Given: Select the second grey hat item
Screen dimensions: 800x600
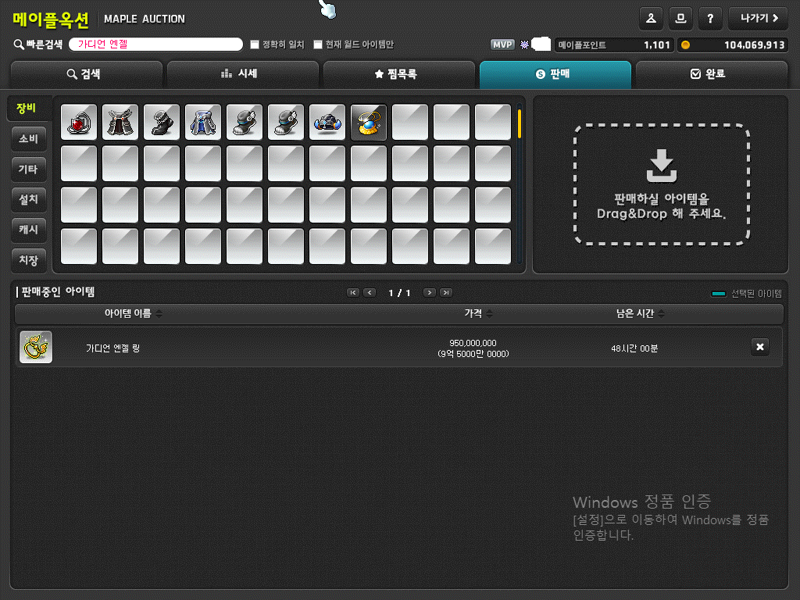Looking at the screenshot, I should click(x=286, y=122).
